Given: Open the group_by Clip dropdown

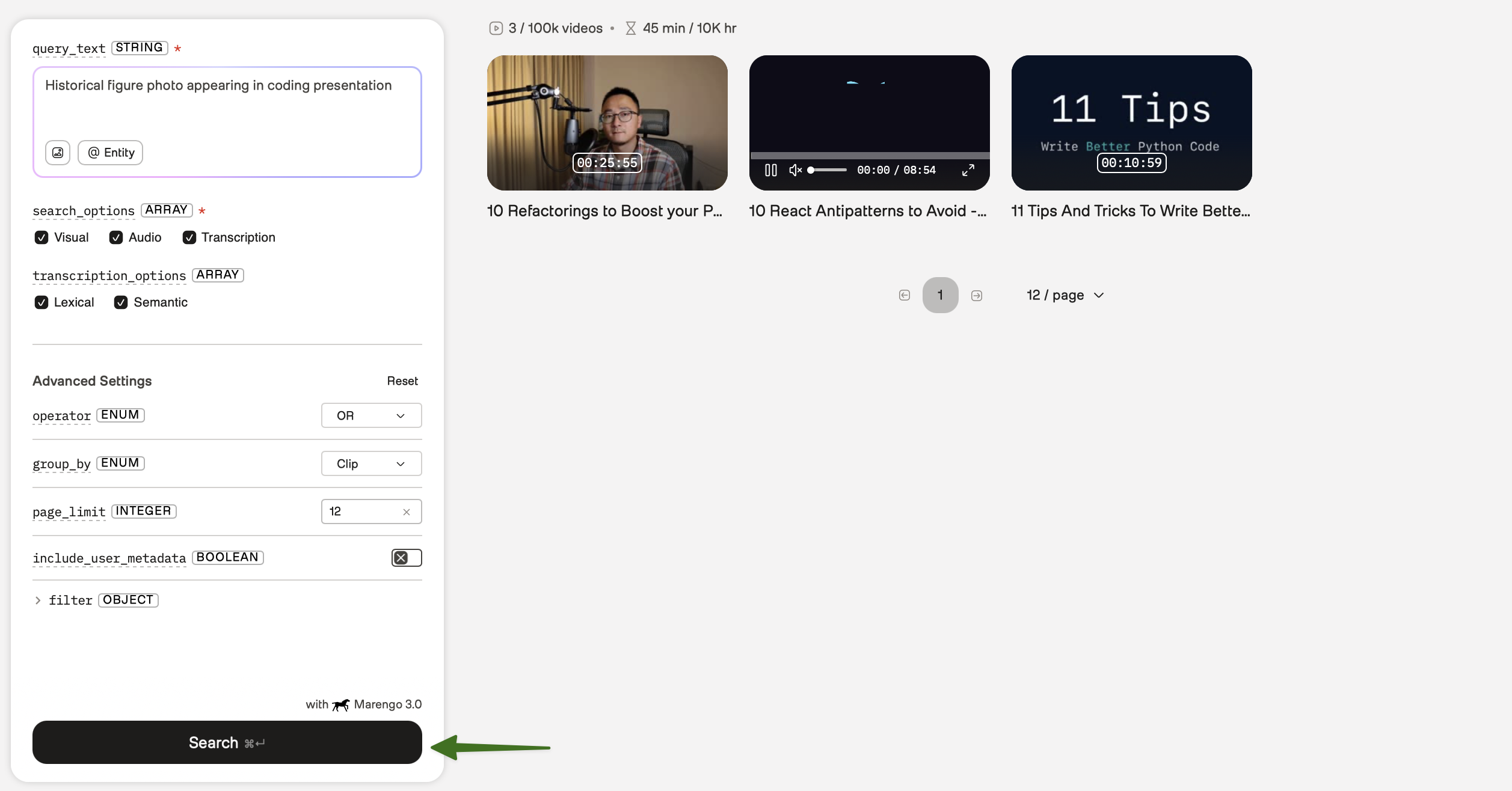Looking at the screenshot, I should (x=371, y=464).
